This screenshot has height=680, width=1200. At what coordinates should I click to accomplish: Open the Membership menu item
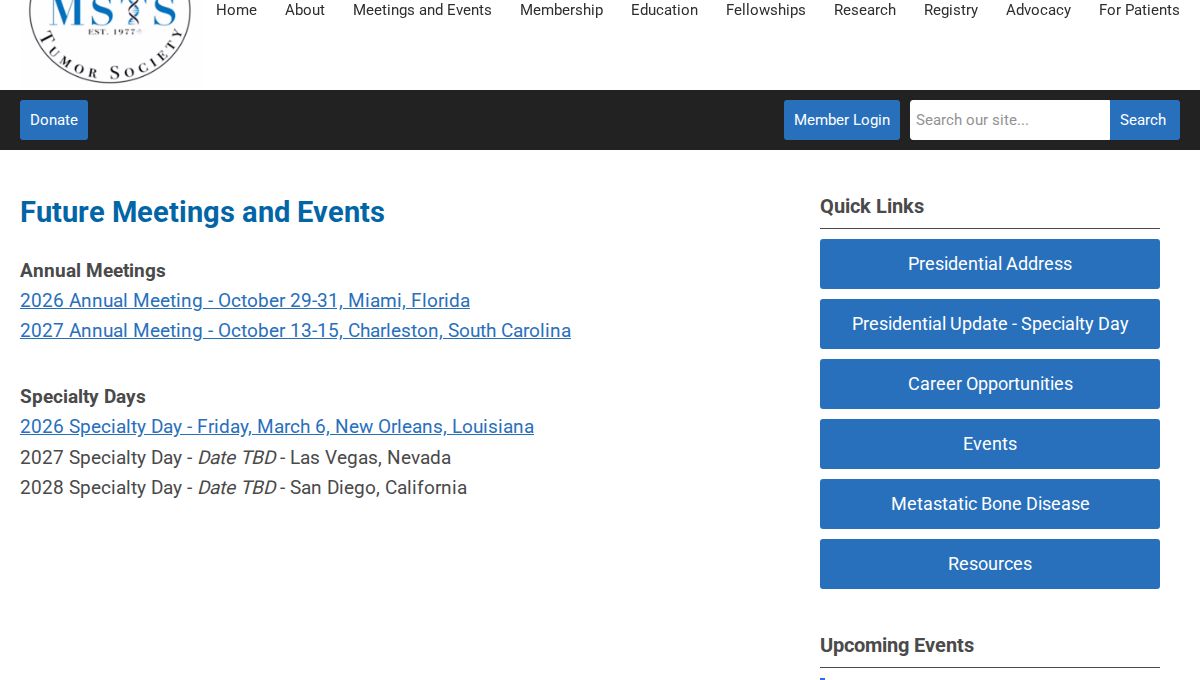point(561,10)
